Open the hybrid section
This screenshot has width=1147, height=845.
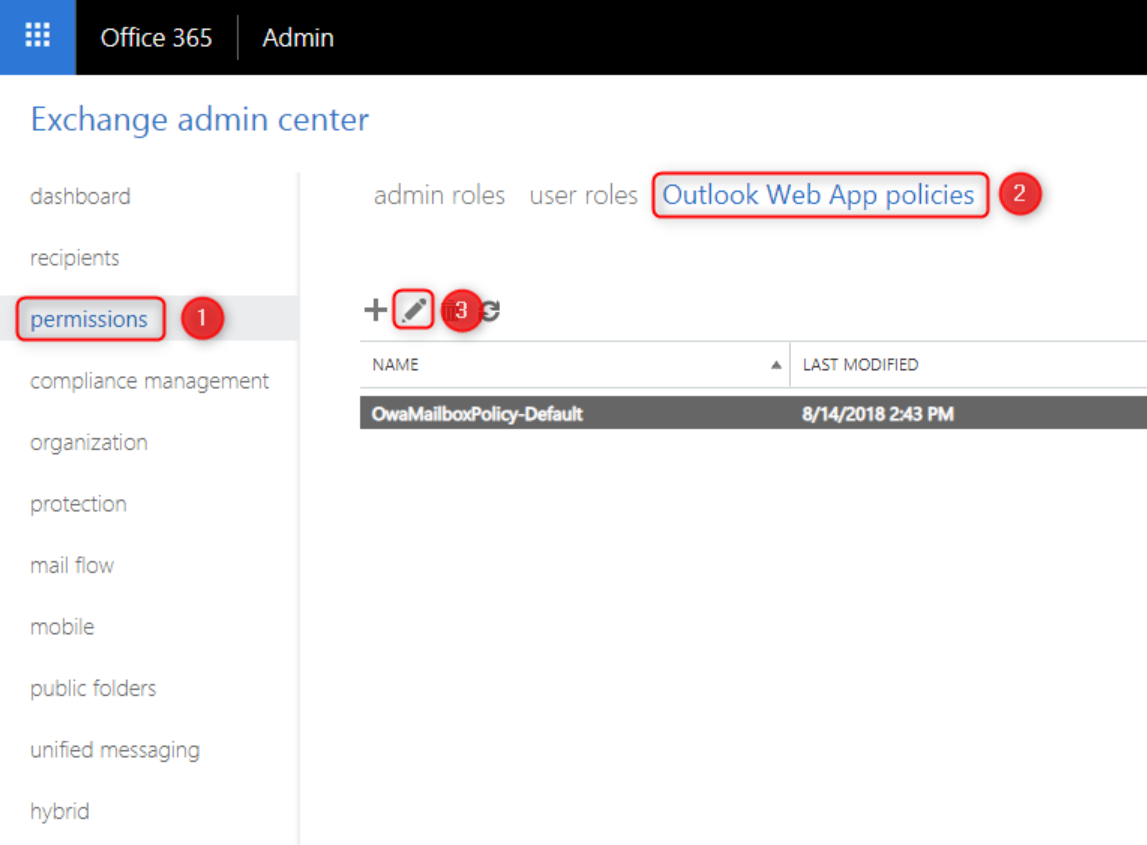(60, 811)
